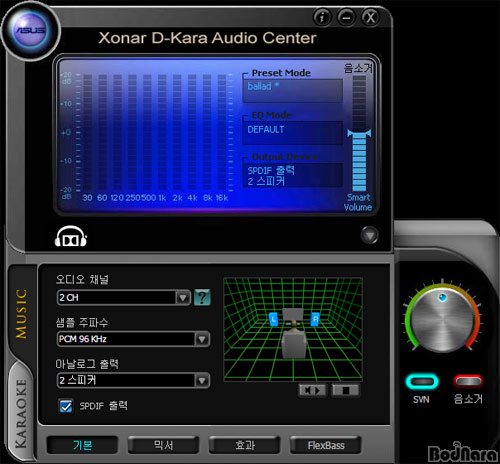Open the FlexBass tab
This screenshot has width=500, height=464.
tap(326, 445)
